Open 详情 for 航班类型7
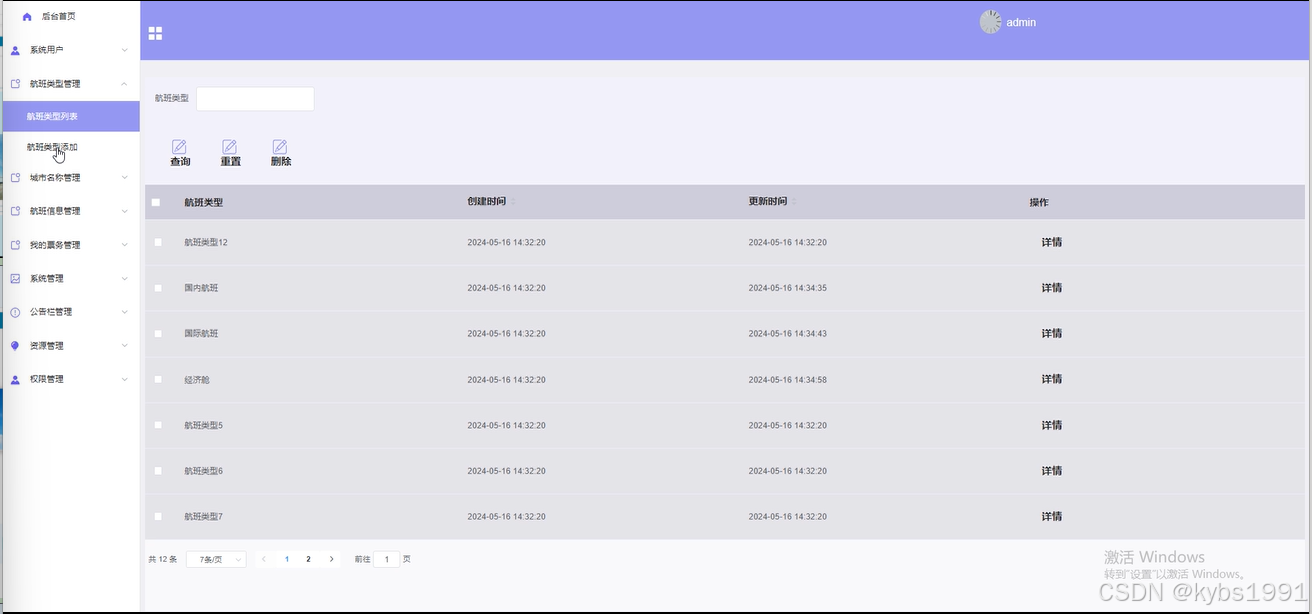 (1051, 517)
